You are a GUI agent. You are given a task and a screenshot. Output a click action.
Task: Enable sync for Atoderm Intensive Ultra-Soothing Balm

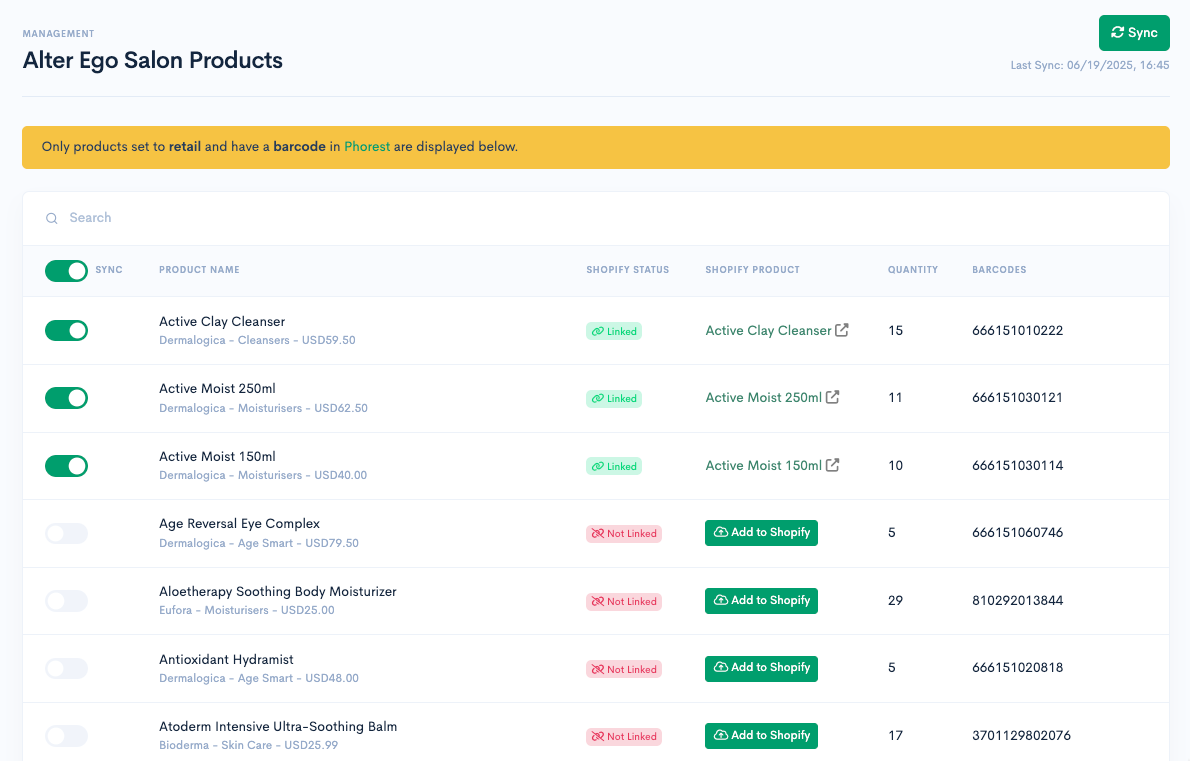[66, 736]
